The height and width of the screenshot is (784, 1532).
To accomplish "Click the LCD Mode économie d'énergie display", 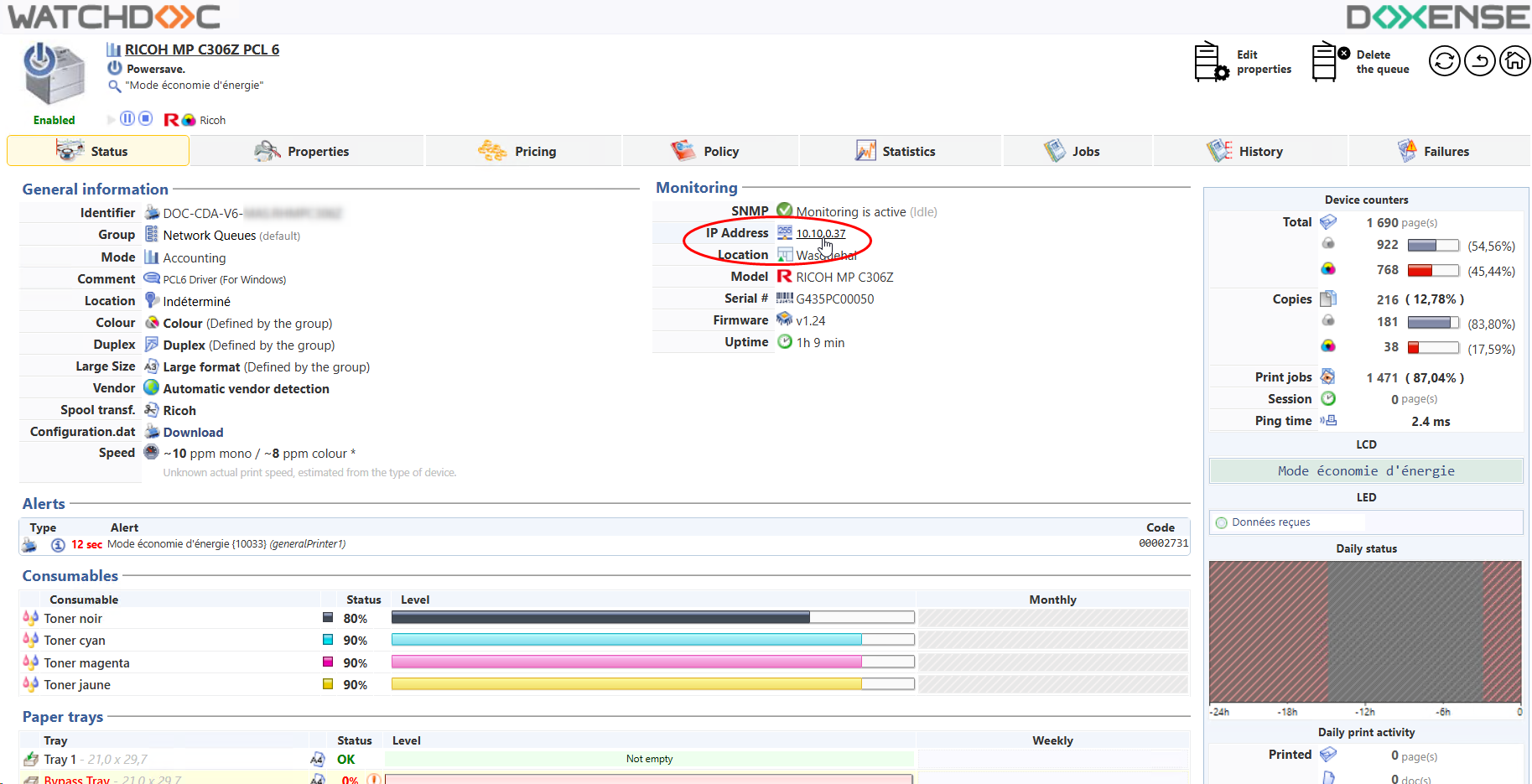I will [x=1366, y=470].
